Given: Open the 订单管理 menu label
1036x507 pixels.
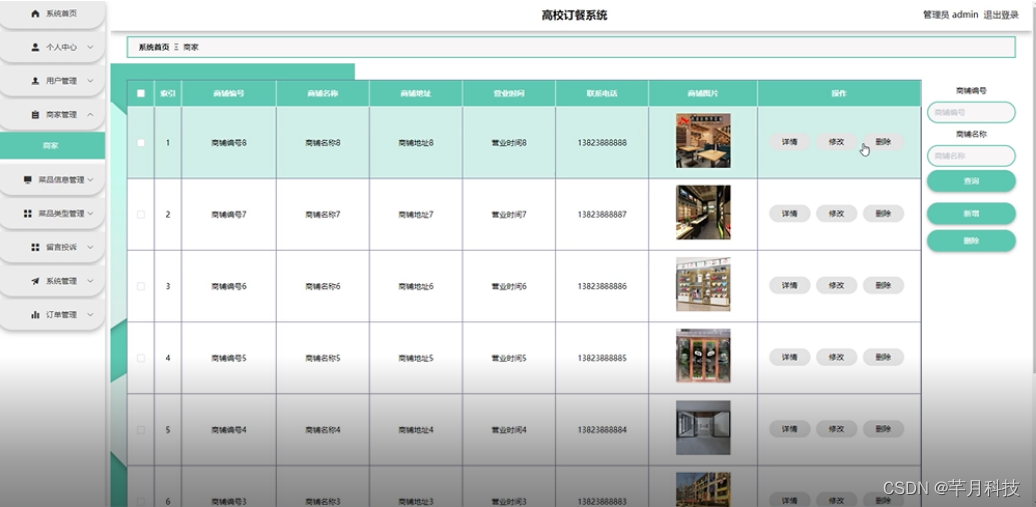Looking at the screenshot, I should click(61, 315).
